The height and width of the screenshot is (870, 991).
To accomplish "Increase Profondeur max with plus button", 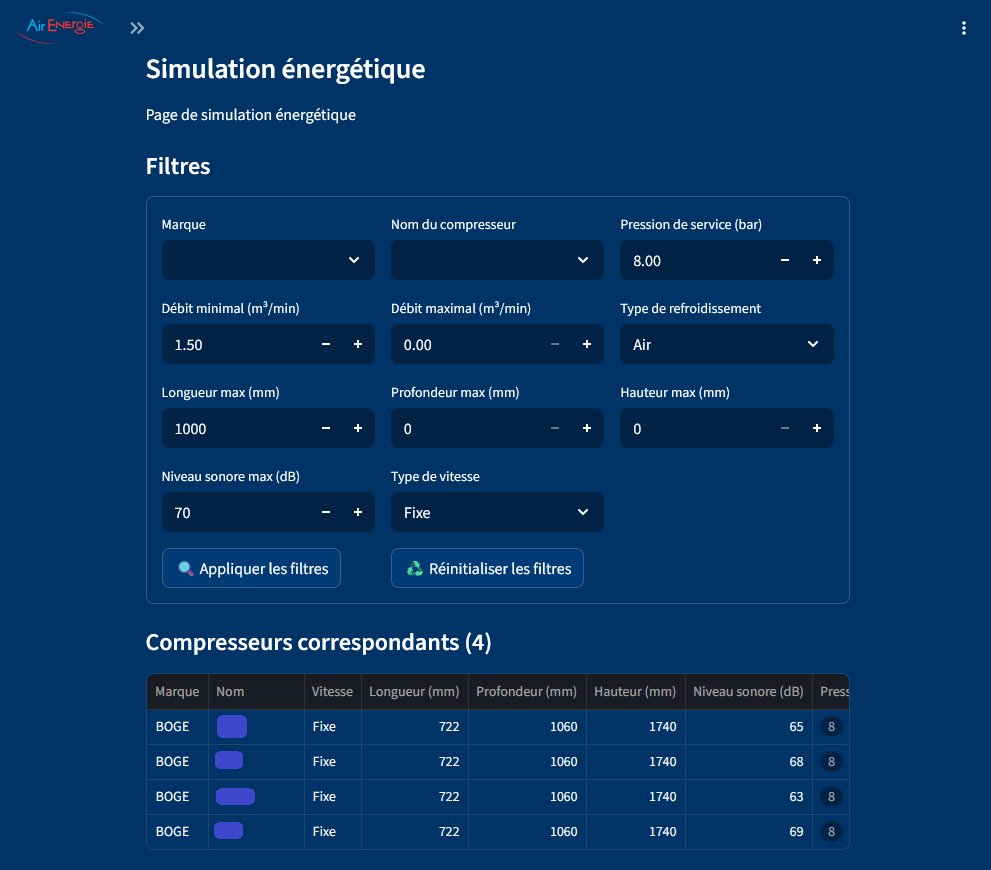I will (x=587, y=428).
